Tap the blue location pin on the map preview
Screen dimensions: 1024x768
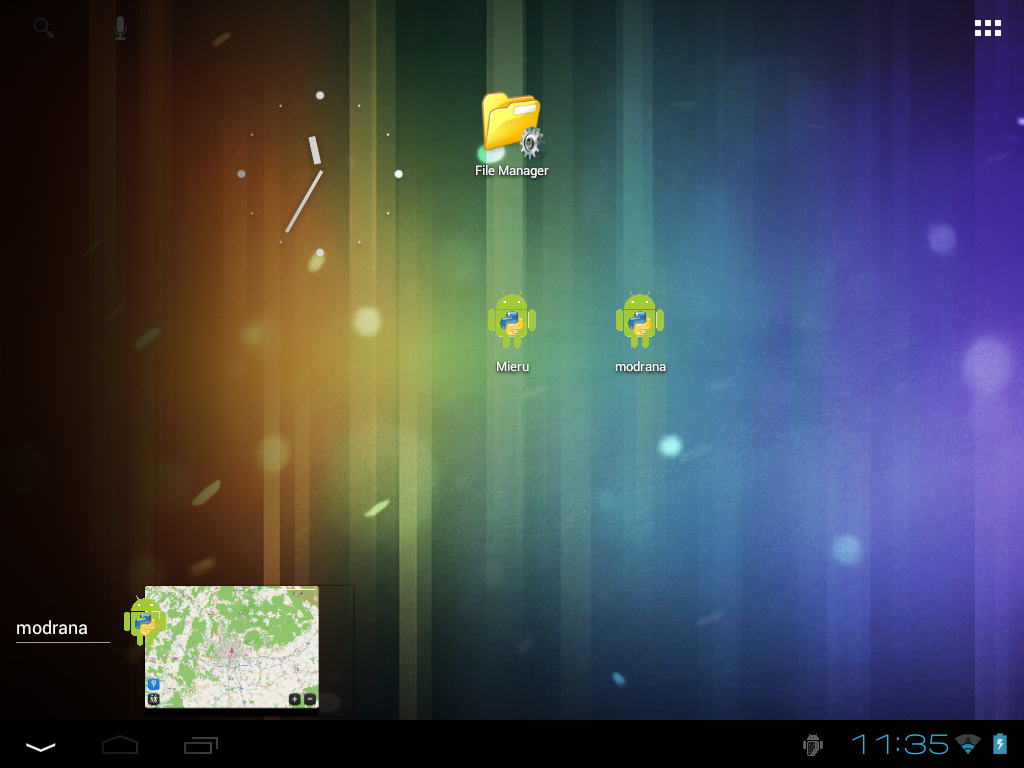coord(153,684)
